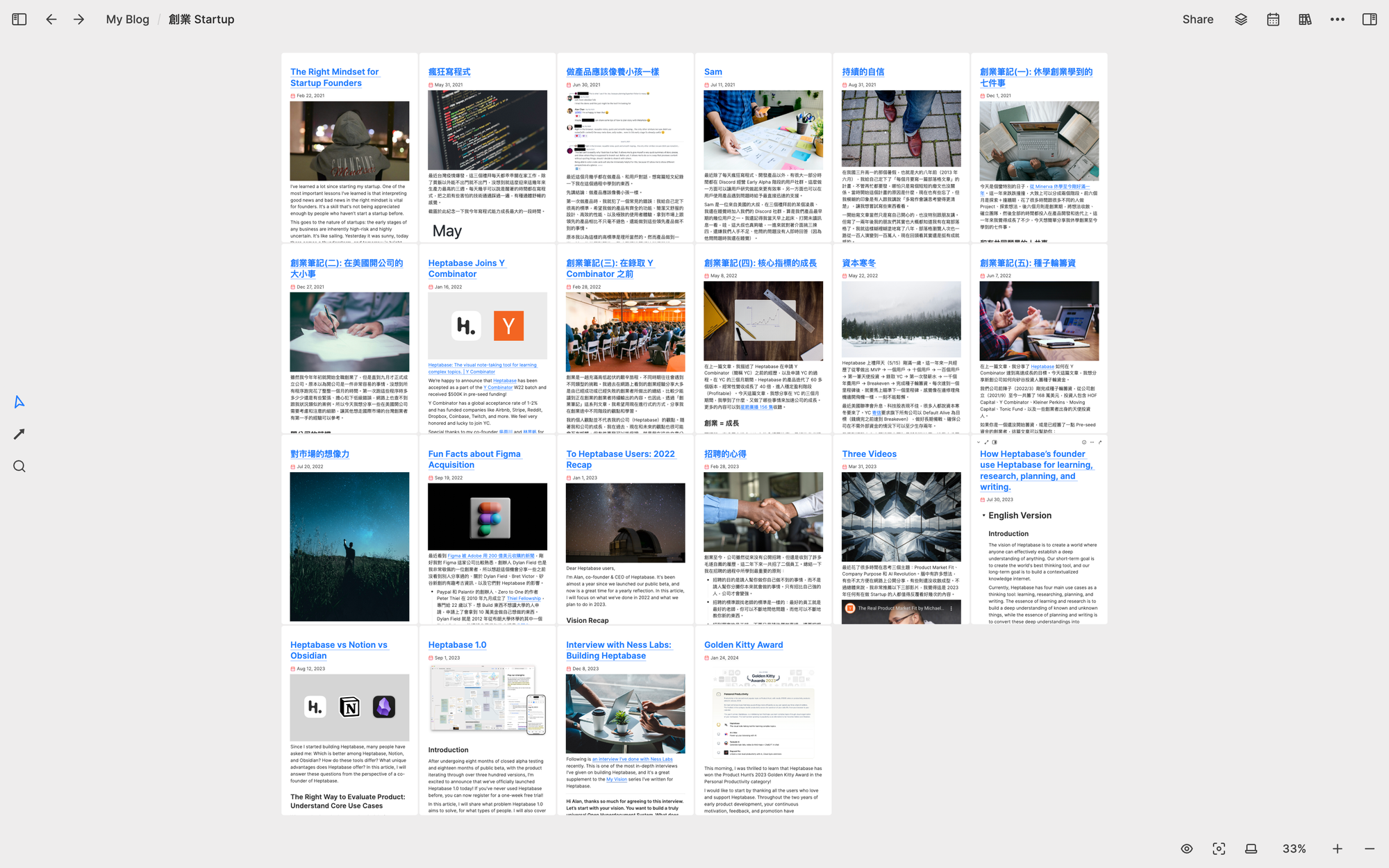Open the Heptabase 1.0 card title link
The height and width of the screenshot is (868, 1389).
457,644
